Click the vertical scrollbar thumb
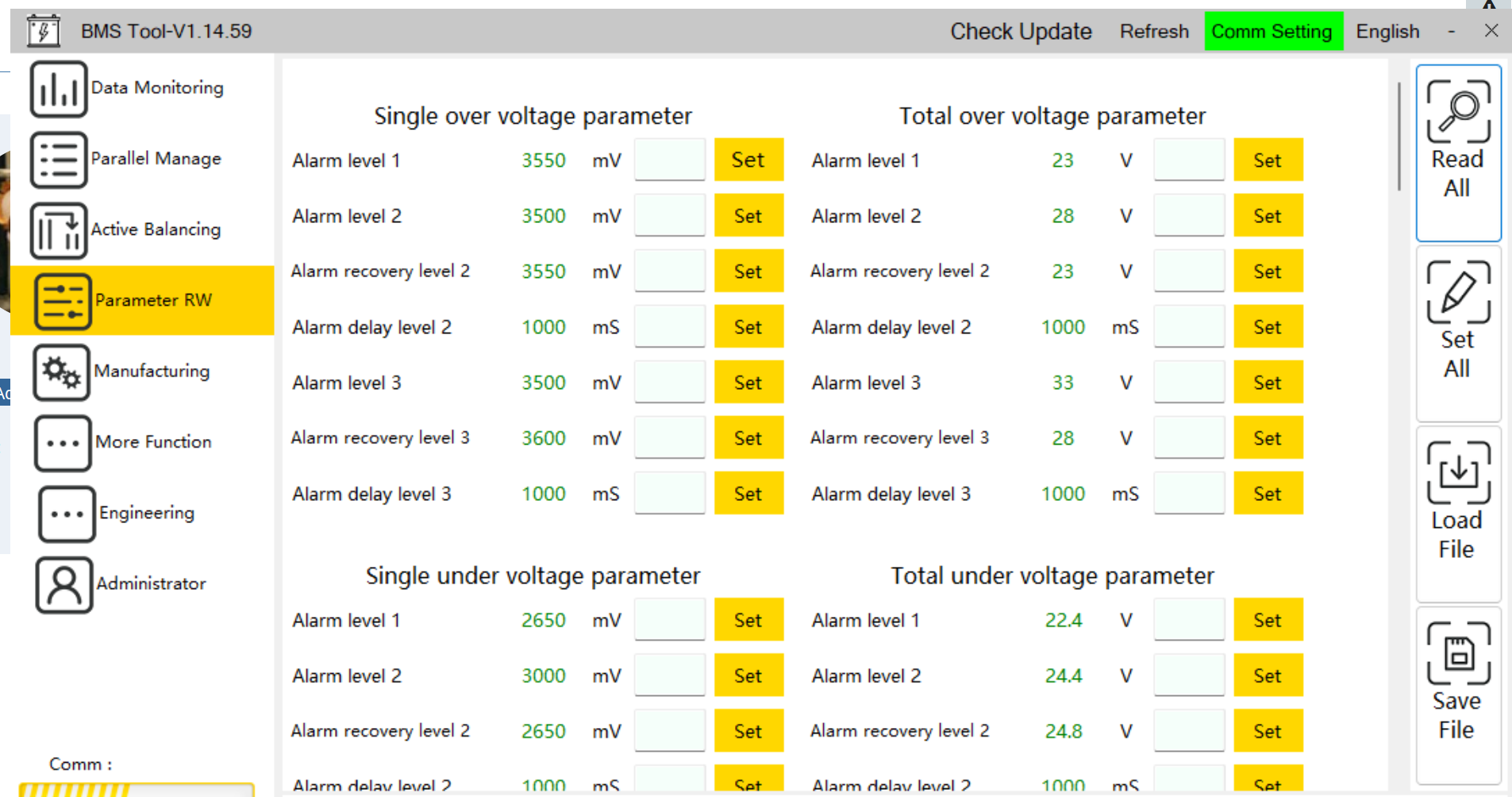This screenshot has width=1512, height=797. click(1399, 135)
